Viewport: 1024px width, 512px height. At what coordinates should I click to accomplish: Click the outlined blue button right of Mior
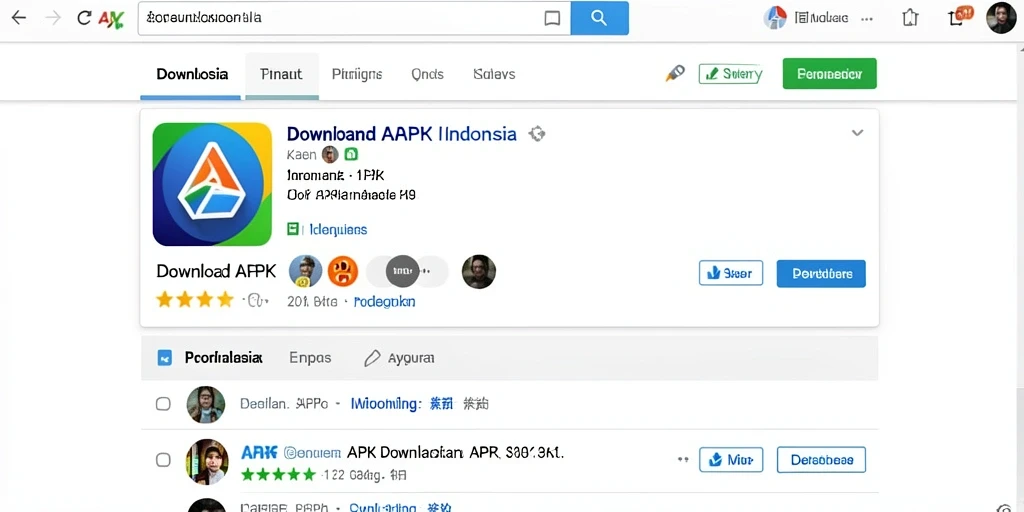pyautogui.click(x=822, y=460)
